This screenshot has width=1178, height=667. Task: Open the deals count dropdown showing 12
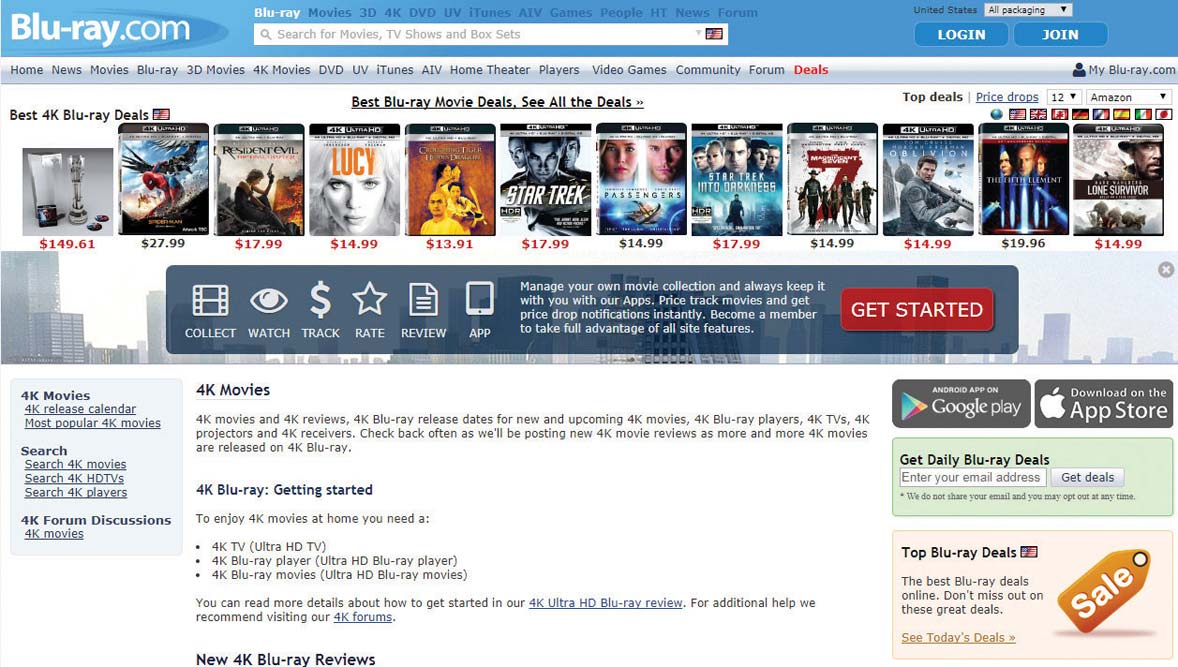point(1064,97)
